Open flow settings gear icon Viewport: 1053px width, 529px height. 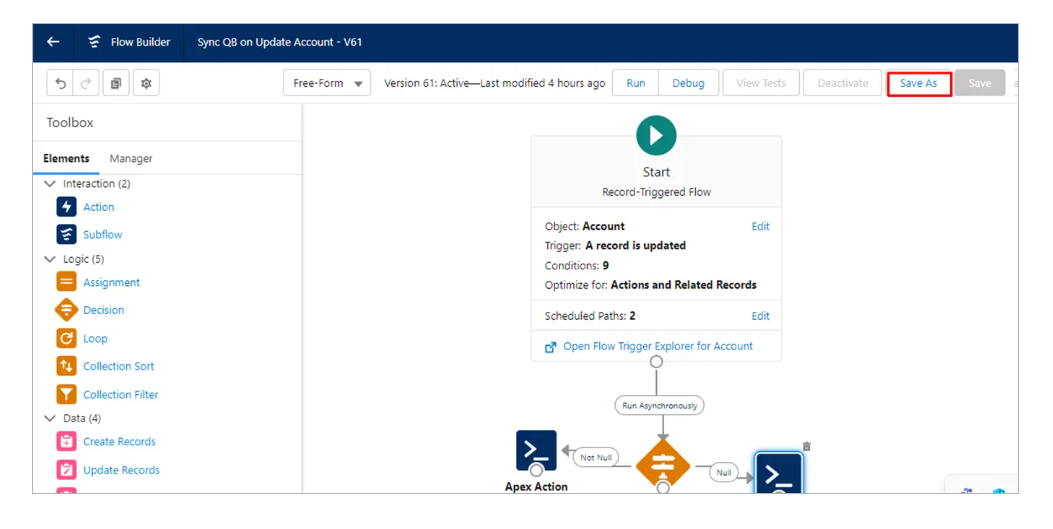click(146, 83)
